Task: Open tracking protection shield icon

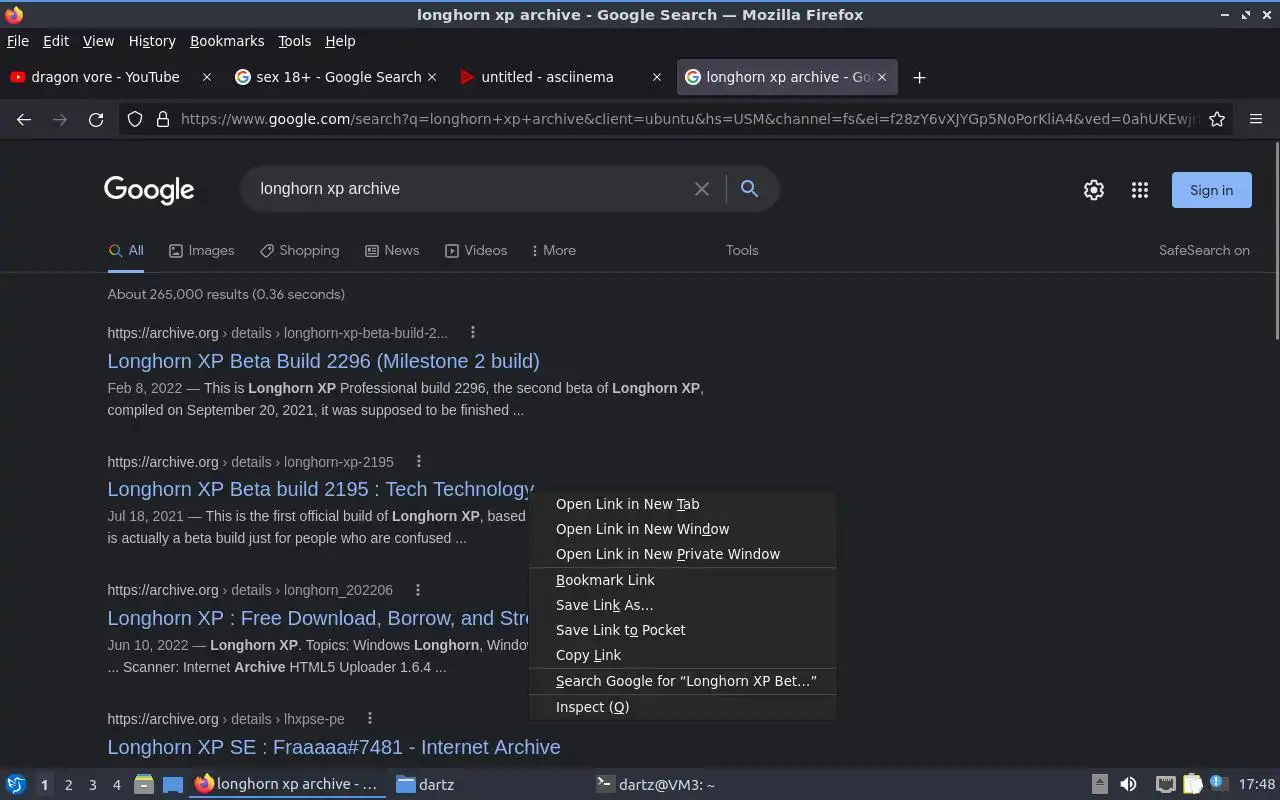Action: (135, 119)
